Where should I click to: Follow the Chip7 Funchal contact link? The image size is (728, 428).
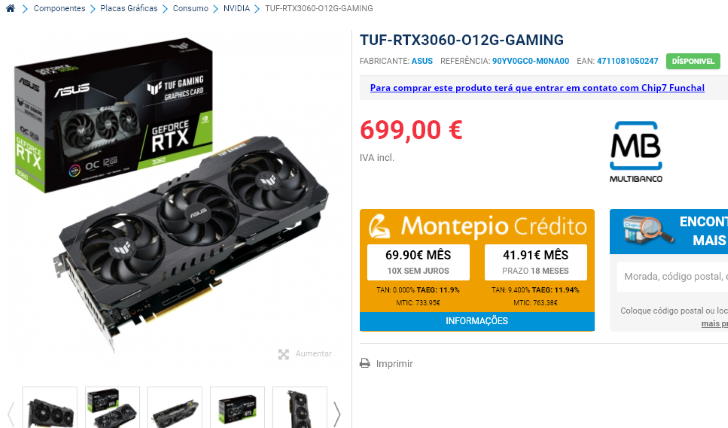pos(537,88)
